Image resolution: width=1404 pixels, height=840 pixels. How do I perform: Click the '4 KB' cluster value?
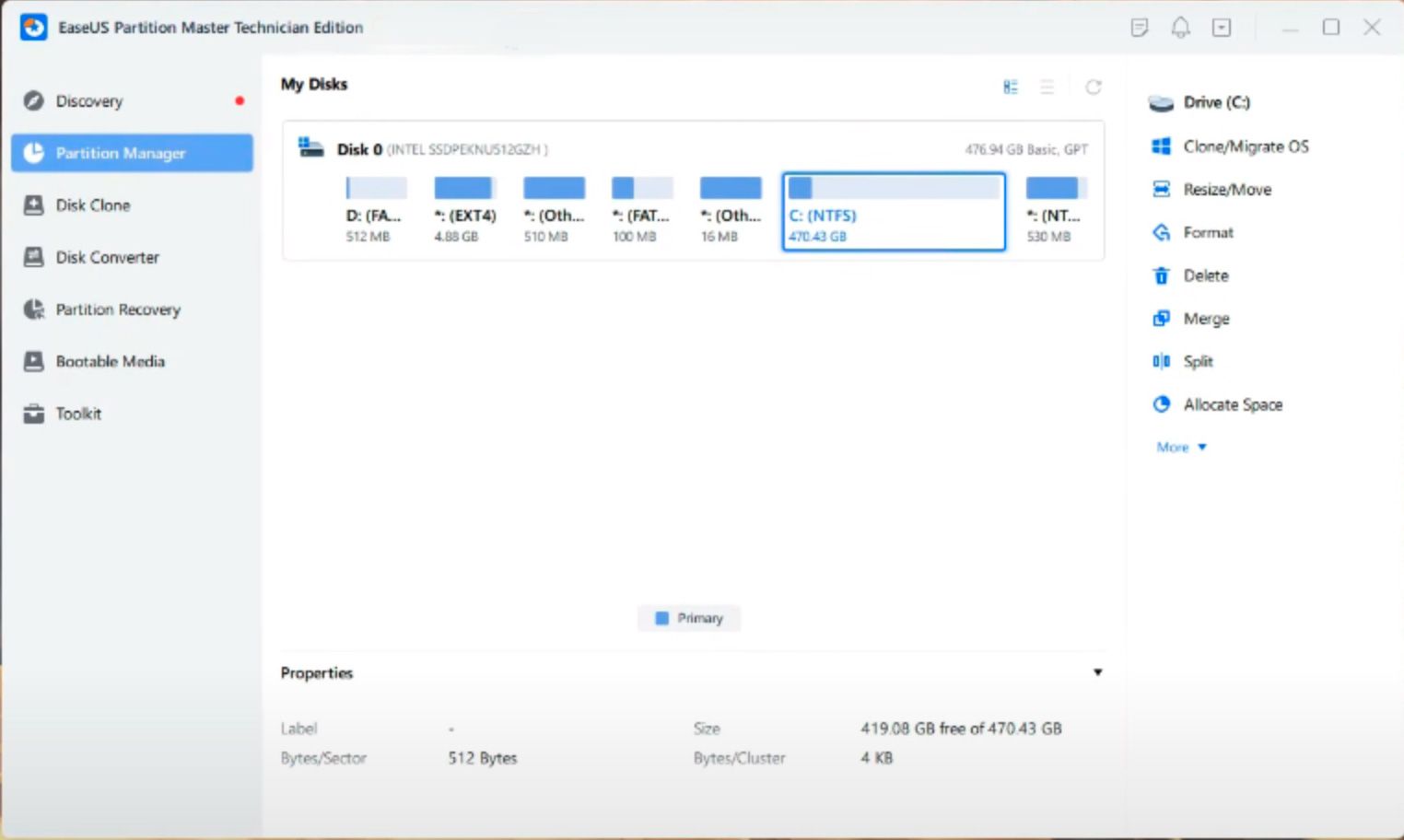(x=877, y=758)
